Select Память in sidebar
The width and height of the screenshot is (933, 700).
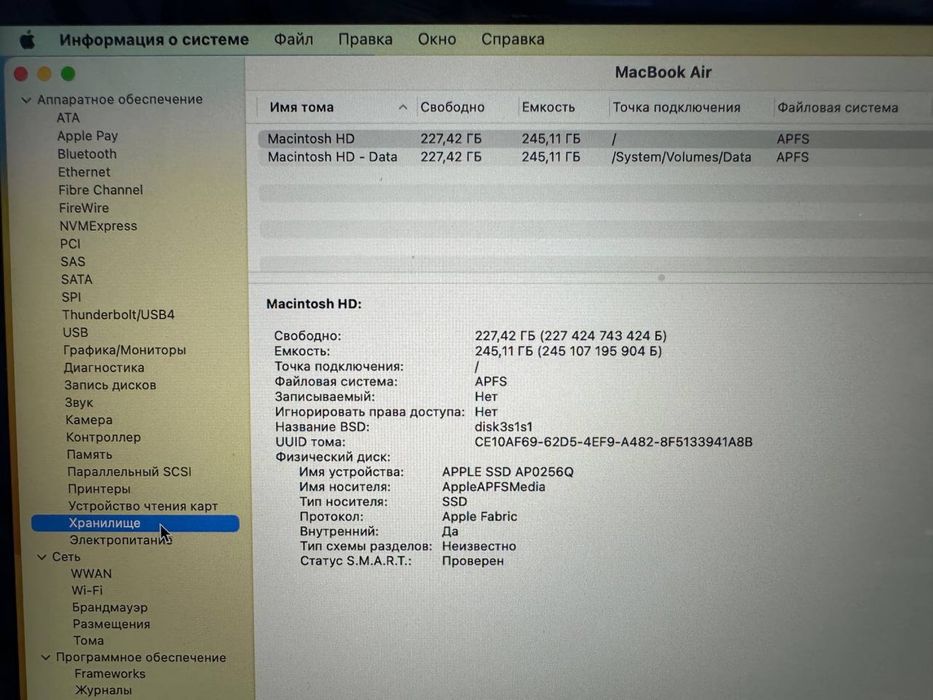tap(89, 454)
